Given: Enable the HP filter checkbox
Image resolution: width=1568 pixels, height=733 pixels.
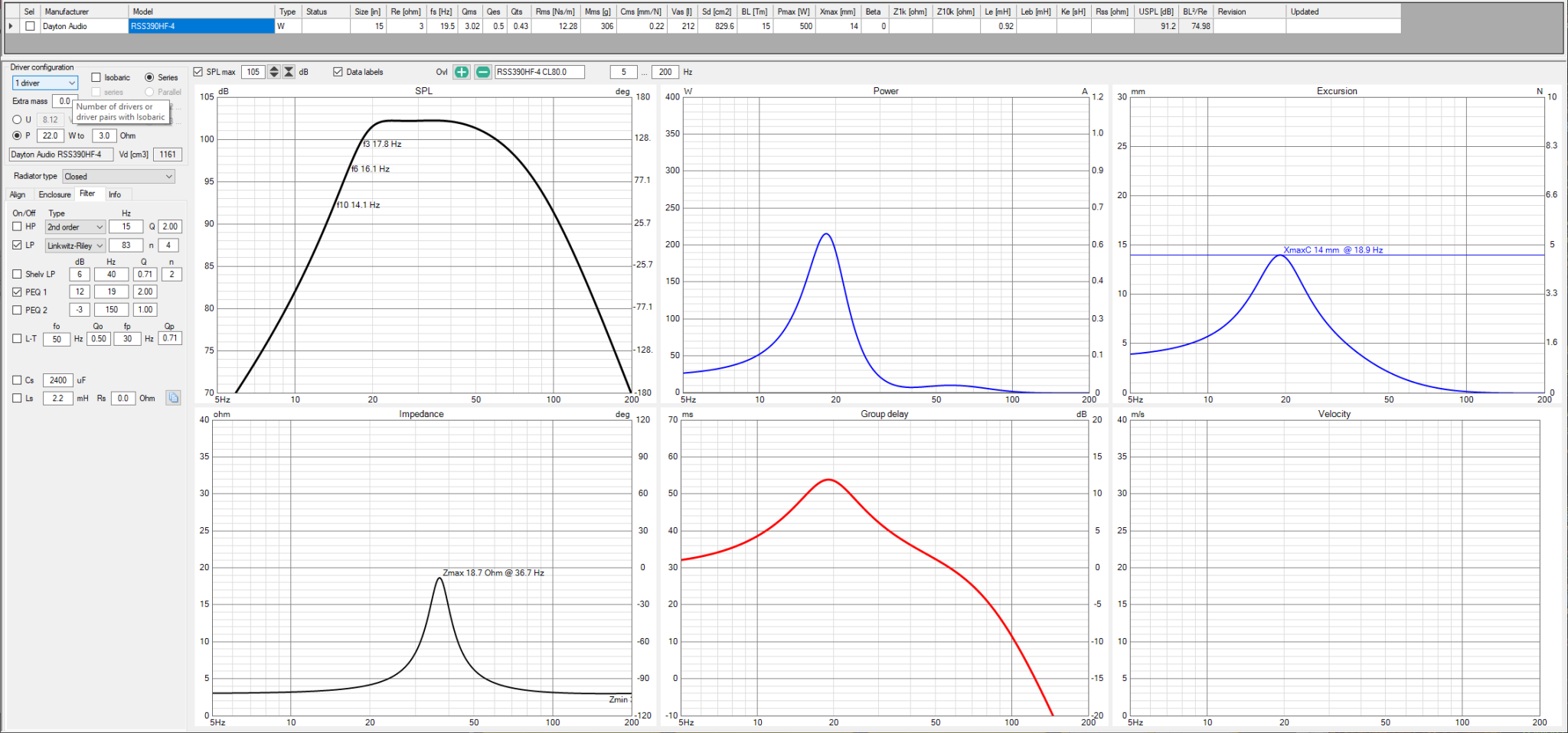Looking at the screenshot, I should point(17,226).
